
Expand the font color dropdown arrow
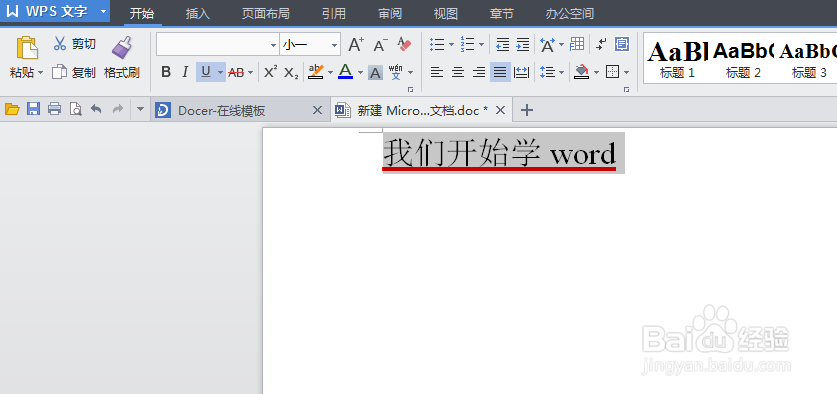point(360,73)
